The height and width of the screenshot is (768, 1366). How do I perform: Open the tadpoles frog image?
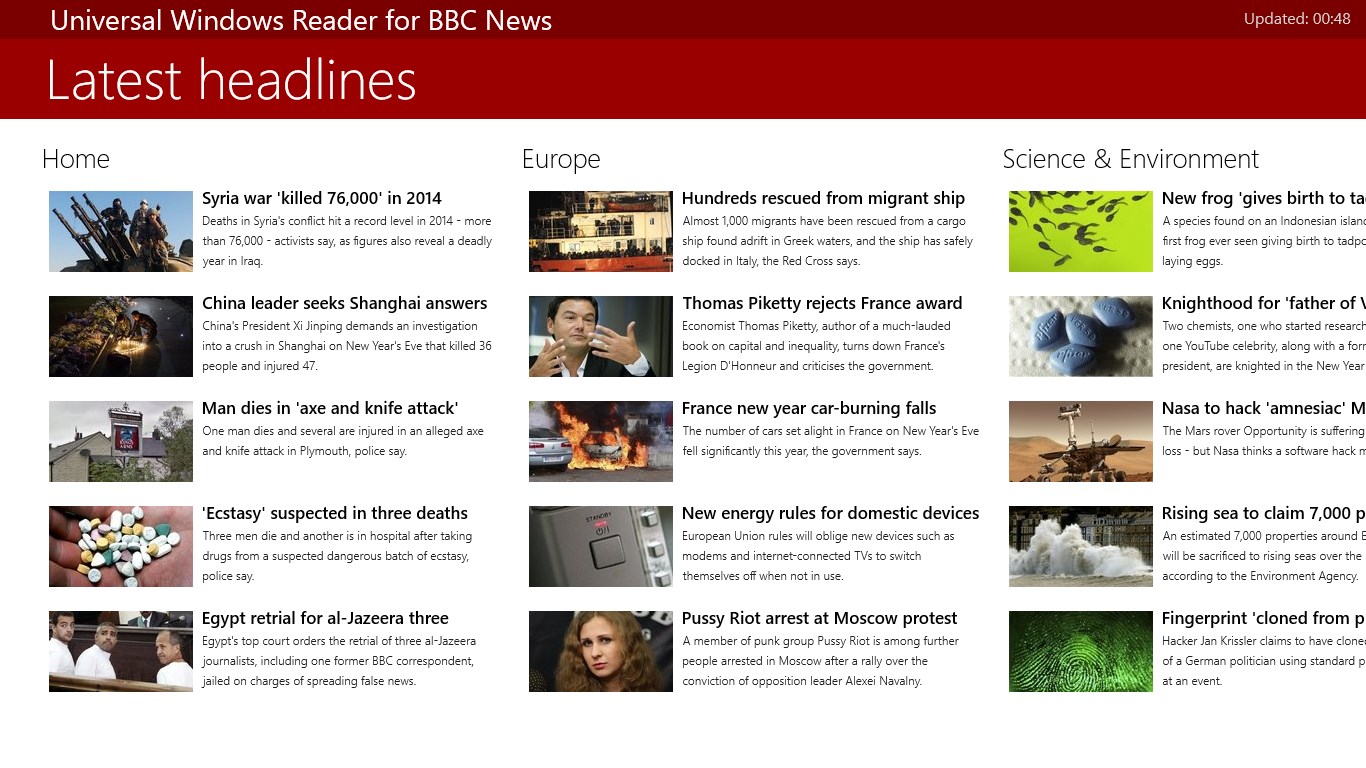point(1080,231)
